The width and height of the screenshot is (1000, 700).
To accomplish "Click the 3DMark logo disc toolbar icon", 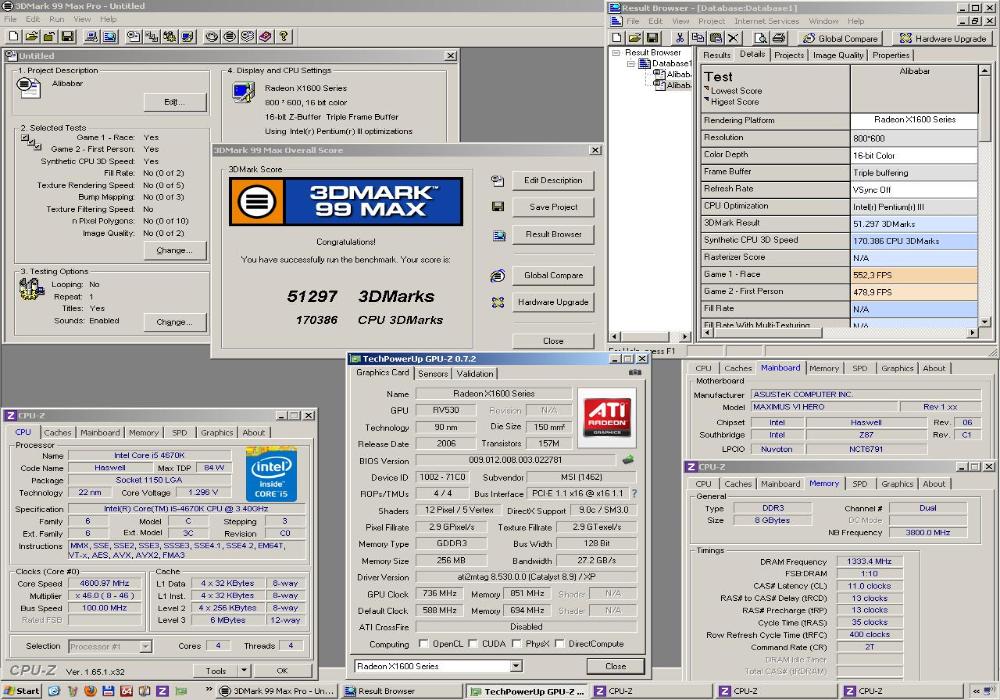I will coord(230,36).
